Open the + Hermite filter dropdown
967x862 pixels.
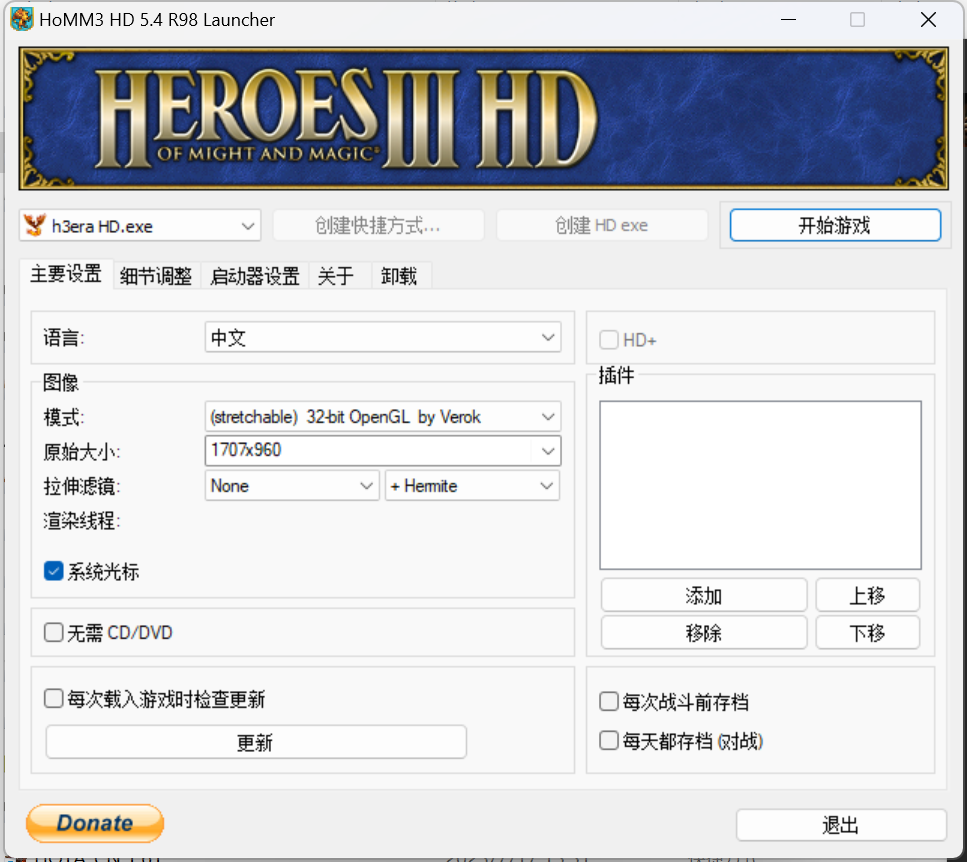tap(472, 486)
